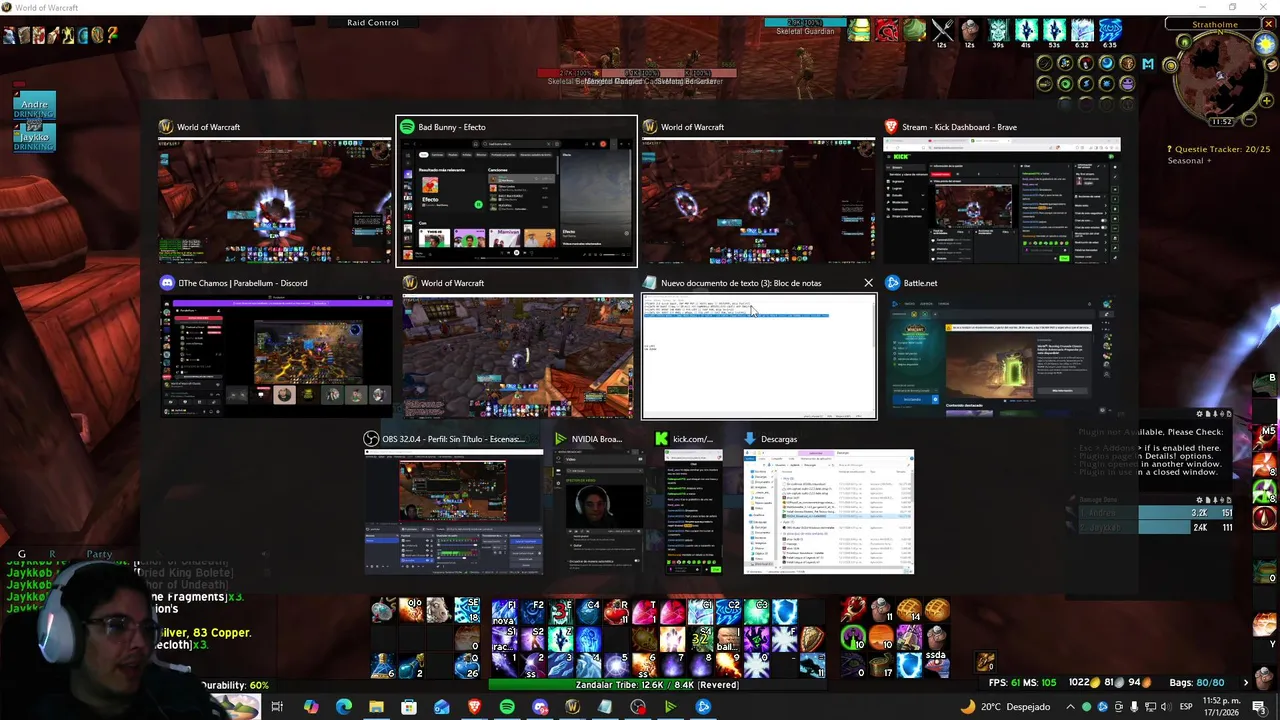
Task: Click the buff icon with 39s remaining
Action: [998, 30]
